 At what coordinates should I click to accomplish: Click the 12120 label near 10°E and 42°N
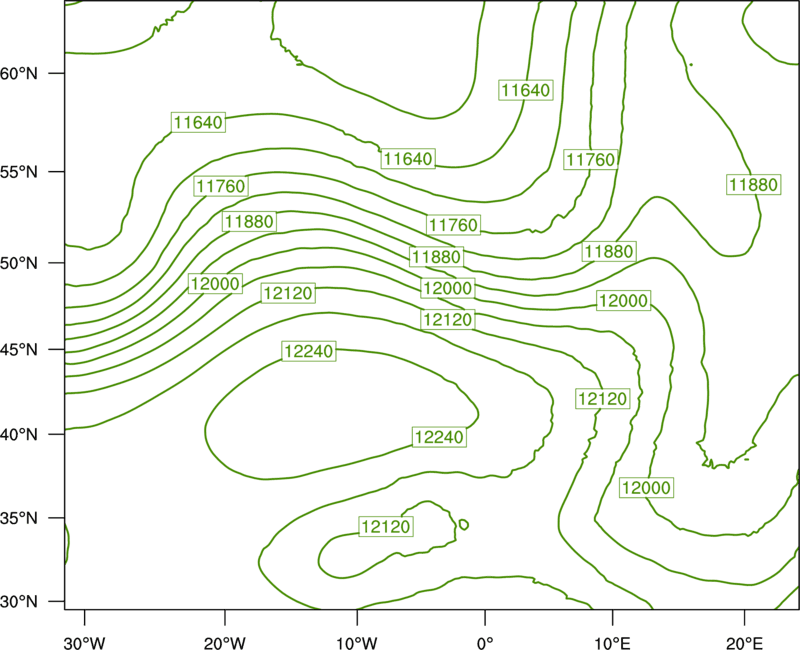[602, 398]
